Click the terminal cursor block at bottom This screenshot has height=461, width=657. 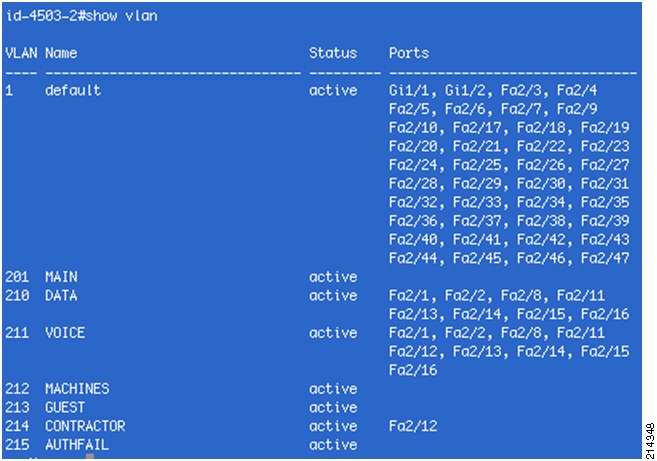pyautogui.click(x=90, y=456)
